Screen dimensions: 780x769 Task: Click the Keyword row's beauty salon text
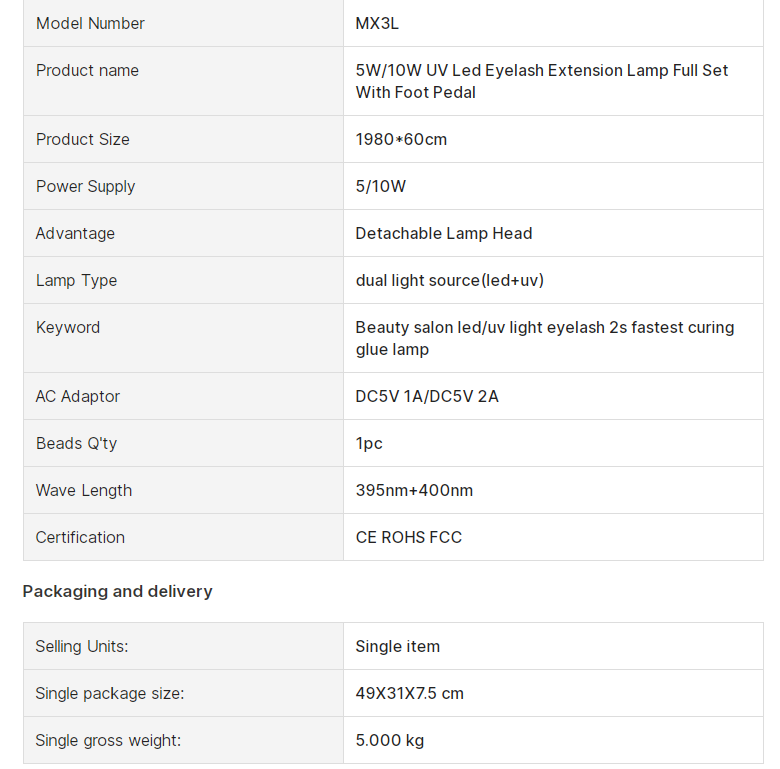544,338
